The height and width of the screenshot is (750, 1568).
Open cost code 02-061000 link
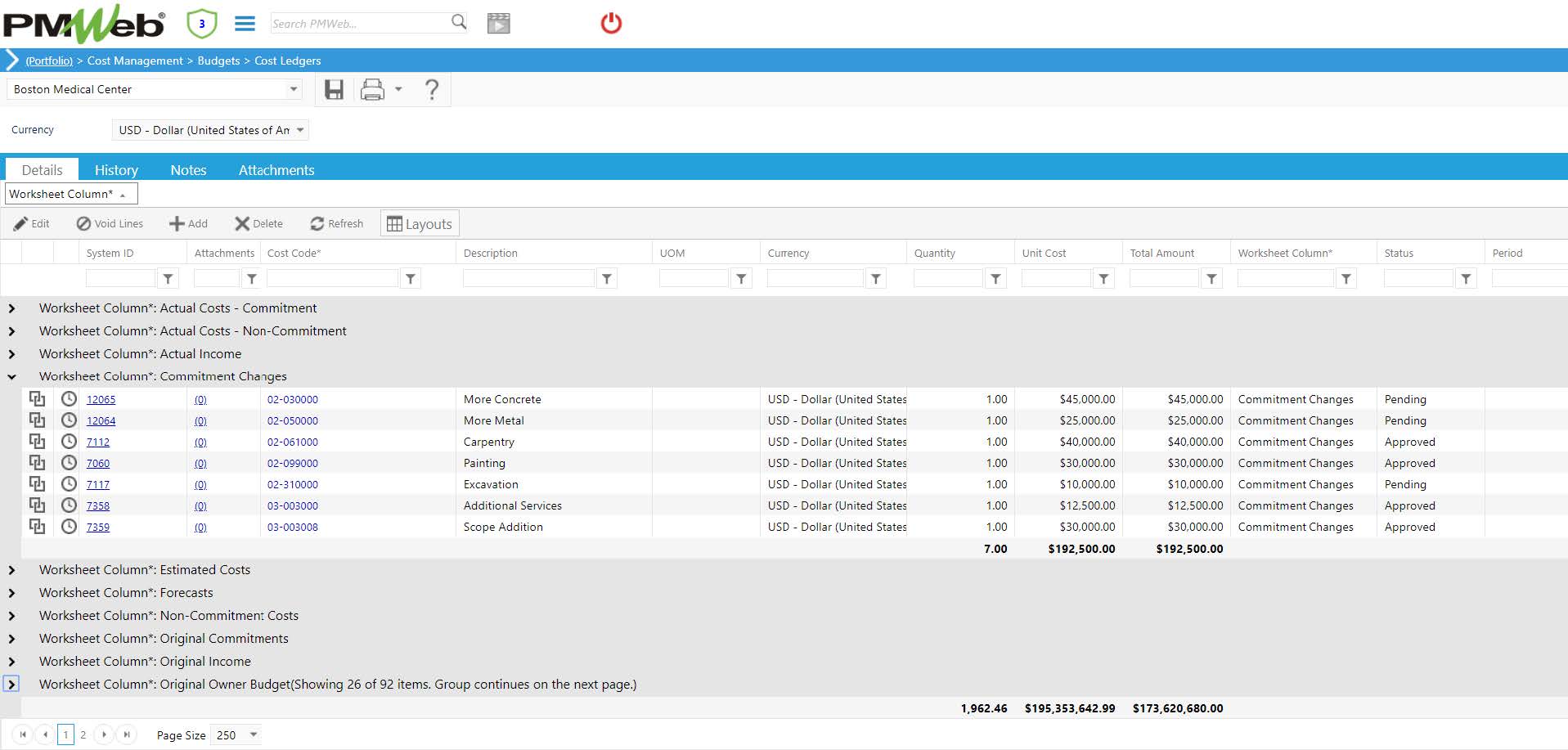coord(292,442)
